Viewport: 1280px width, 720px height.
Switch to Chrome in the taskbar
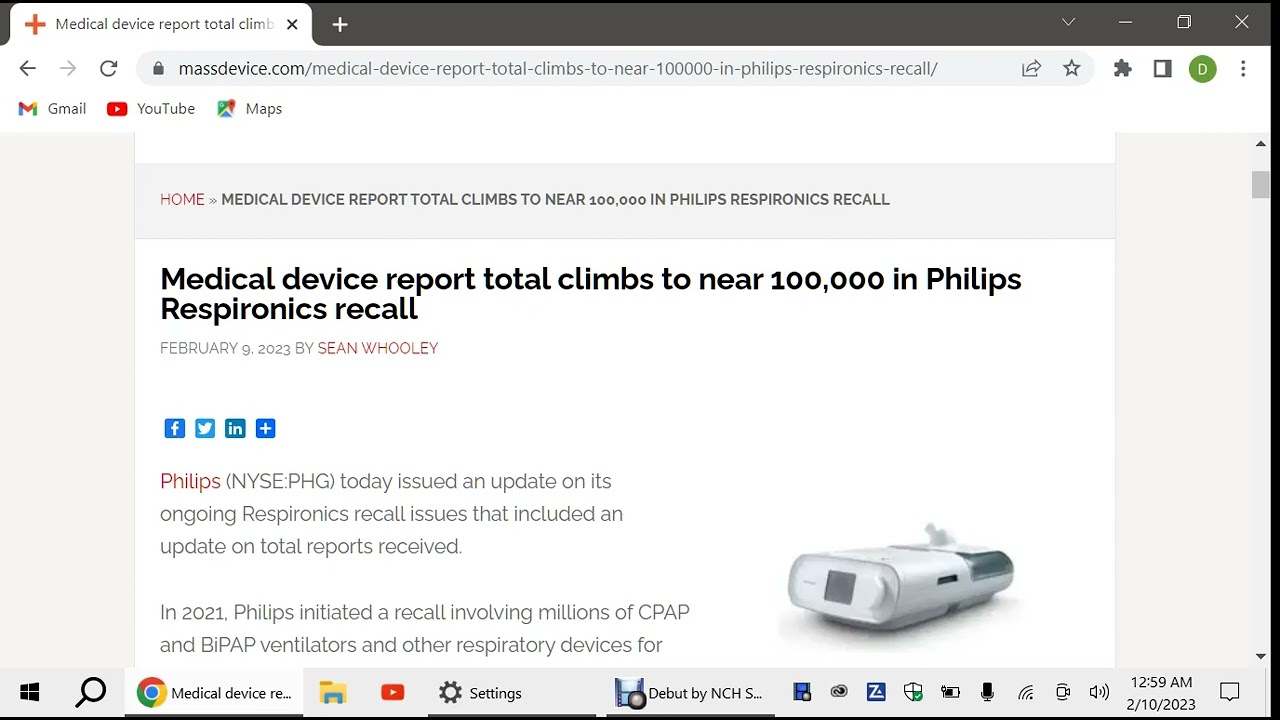click(x=214, y=692)
